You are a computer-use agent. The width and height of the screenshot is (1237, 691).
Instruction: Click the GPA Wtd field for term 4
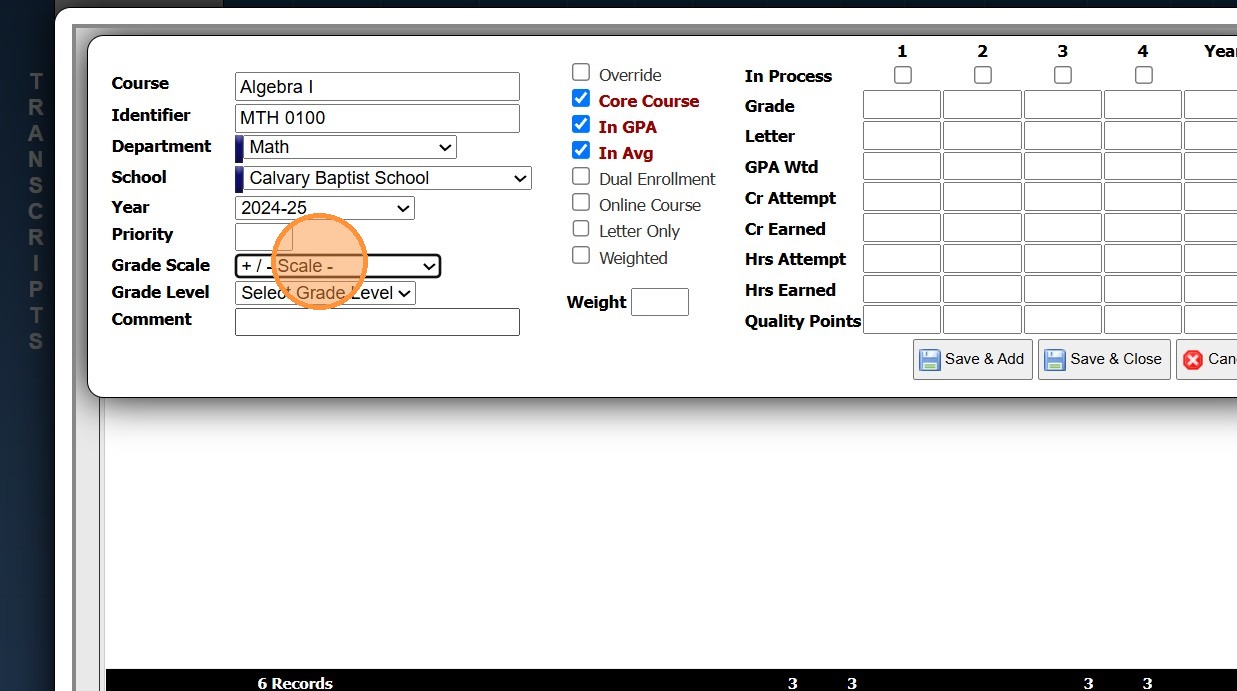tap(1143, 166)
